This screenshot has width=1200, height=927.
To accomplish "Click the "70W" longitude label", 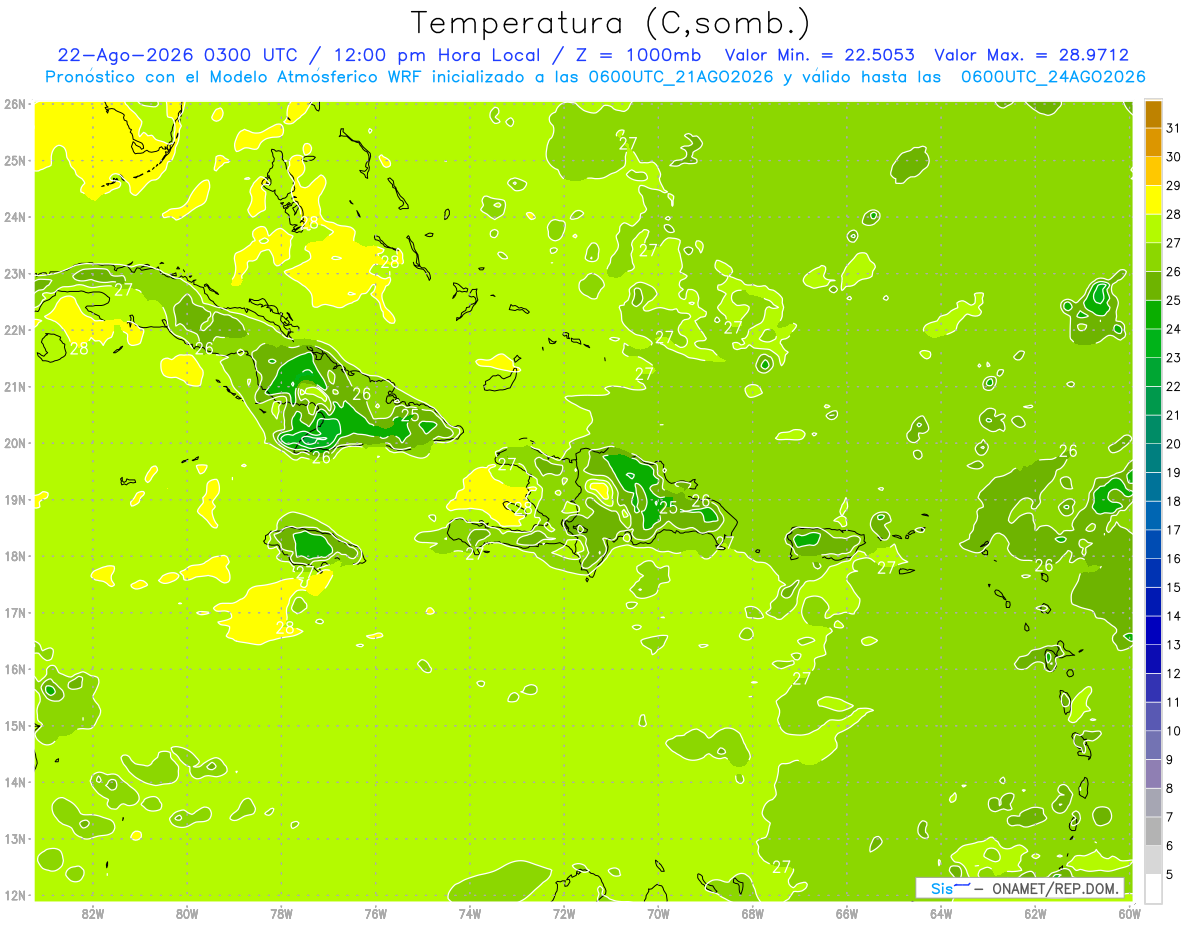I will click(658, 913).
